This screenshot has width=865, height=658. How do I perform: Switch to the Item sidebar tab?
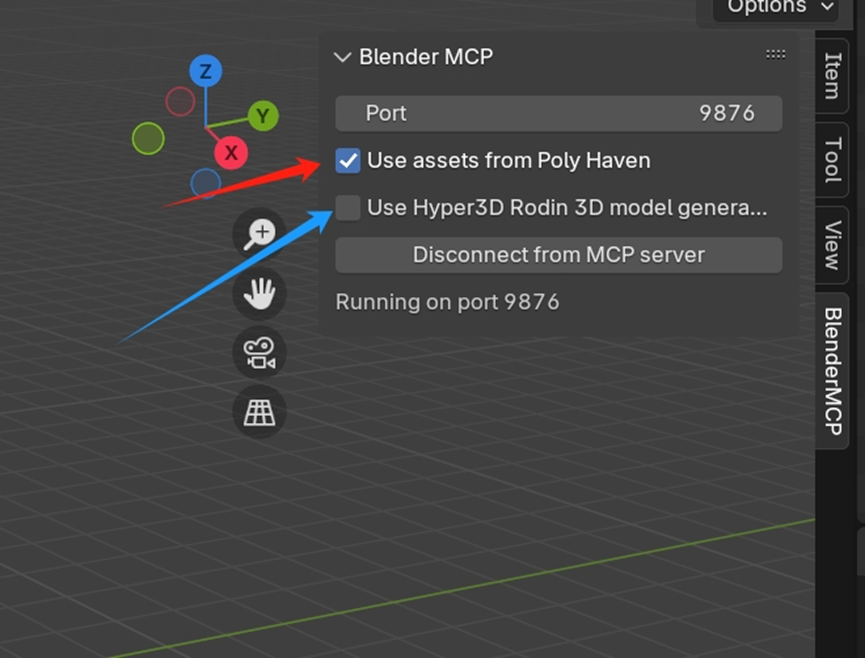point(832,76)
